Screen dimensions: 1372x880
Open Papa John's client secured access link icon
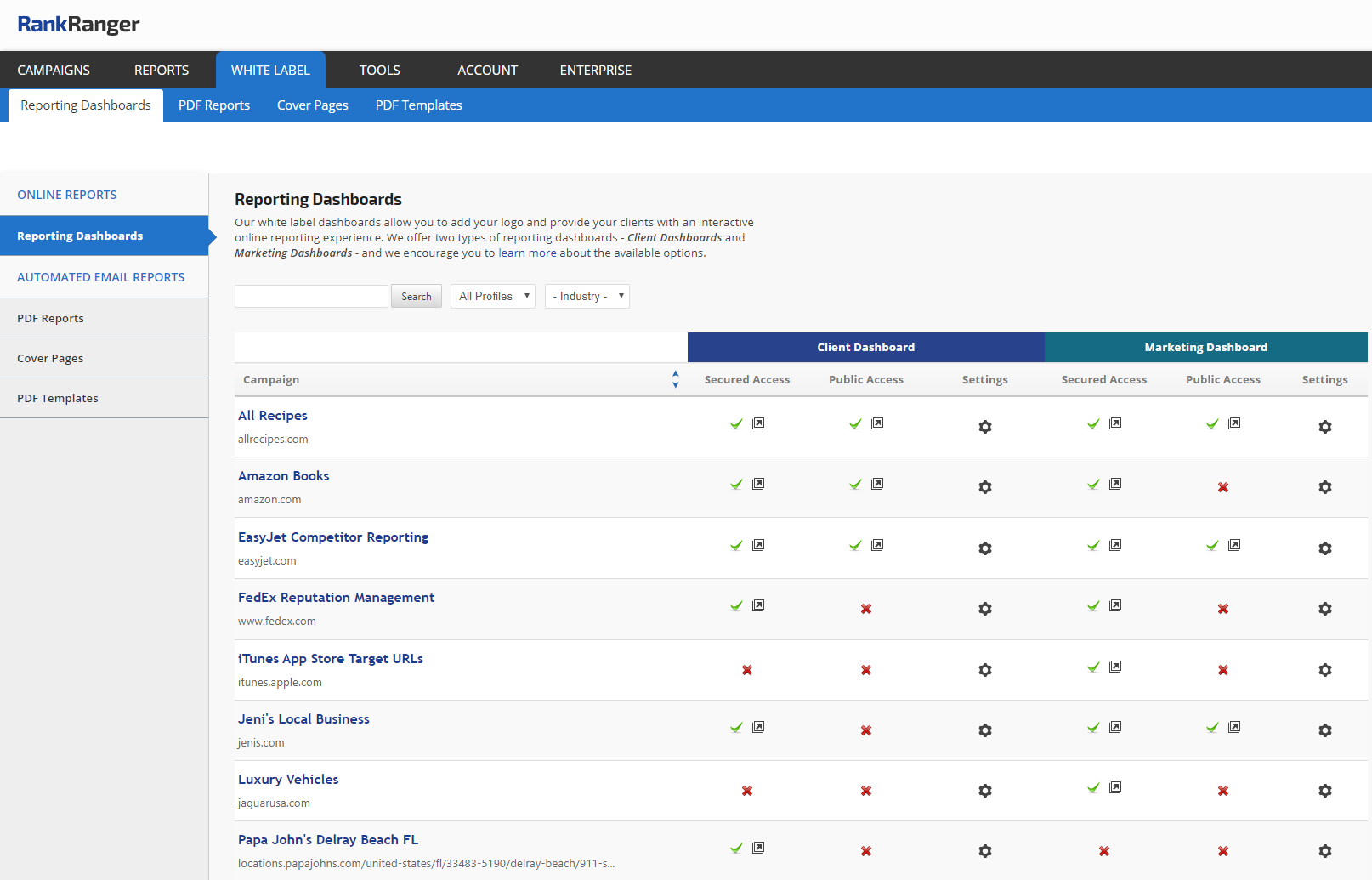click(758, 848)
